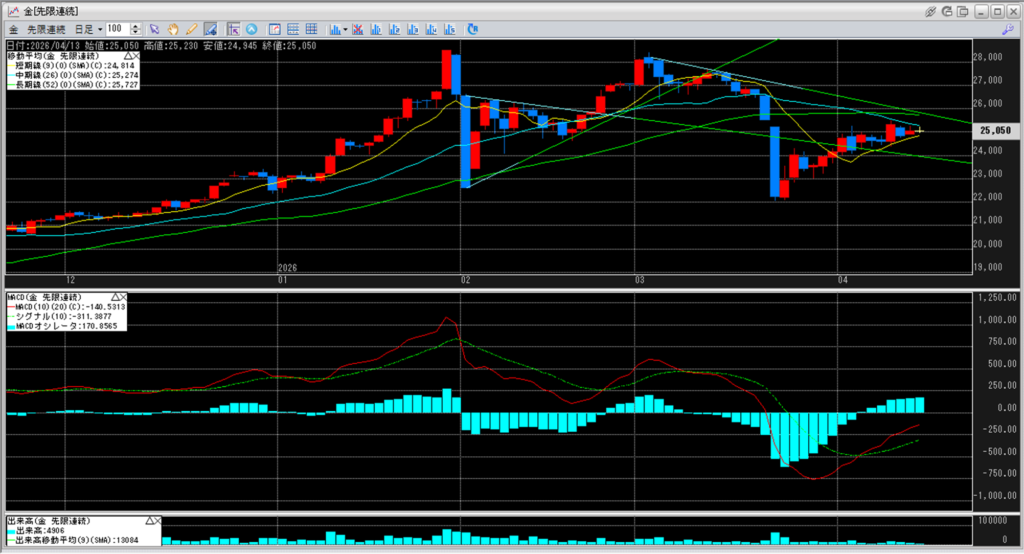Click the 28,000 price axis label
The image size is (1024, 554).
click(989, 57)
